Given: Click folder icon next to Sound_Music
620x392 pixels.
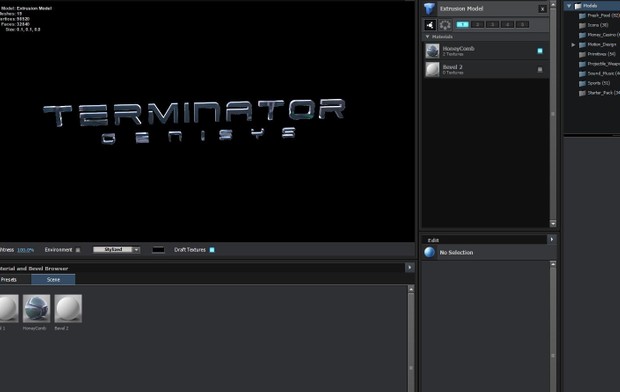Looking at the screenshot, I should coord(582,74).
